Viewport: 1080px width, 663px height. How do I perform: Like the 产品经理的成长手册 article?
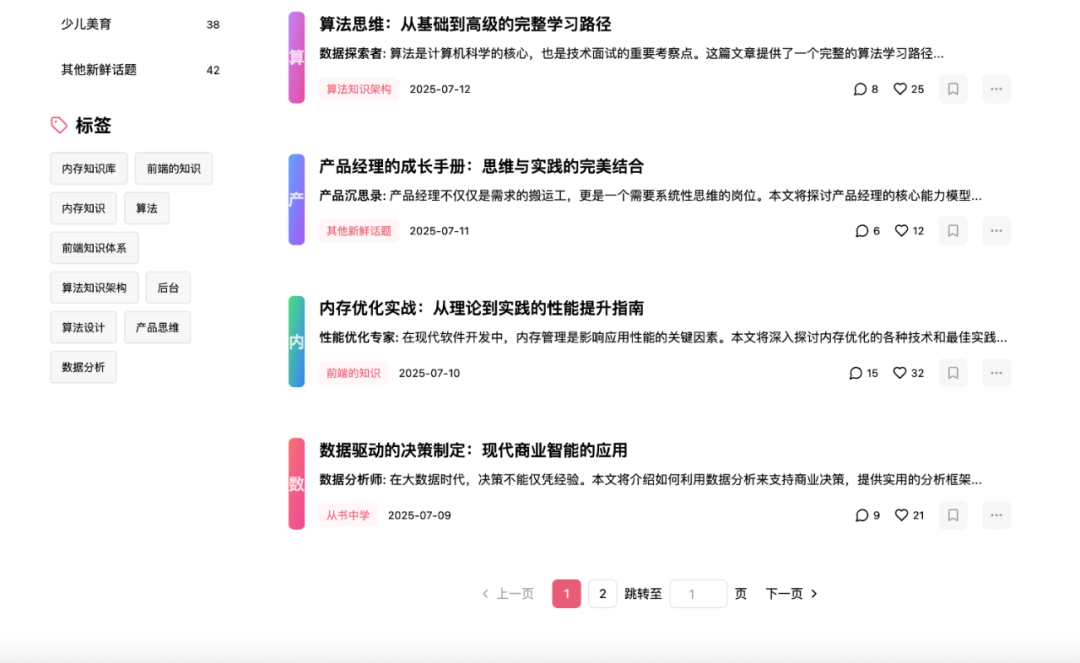(909, 231)
